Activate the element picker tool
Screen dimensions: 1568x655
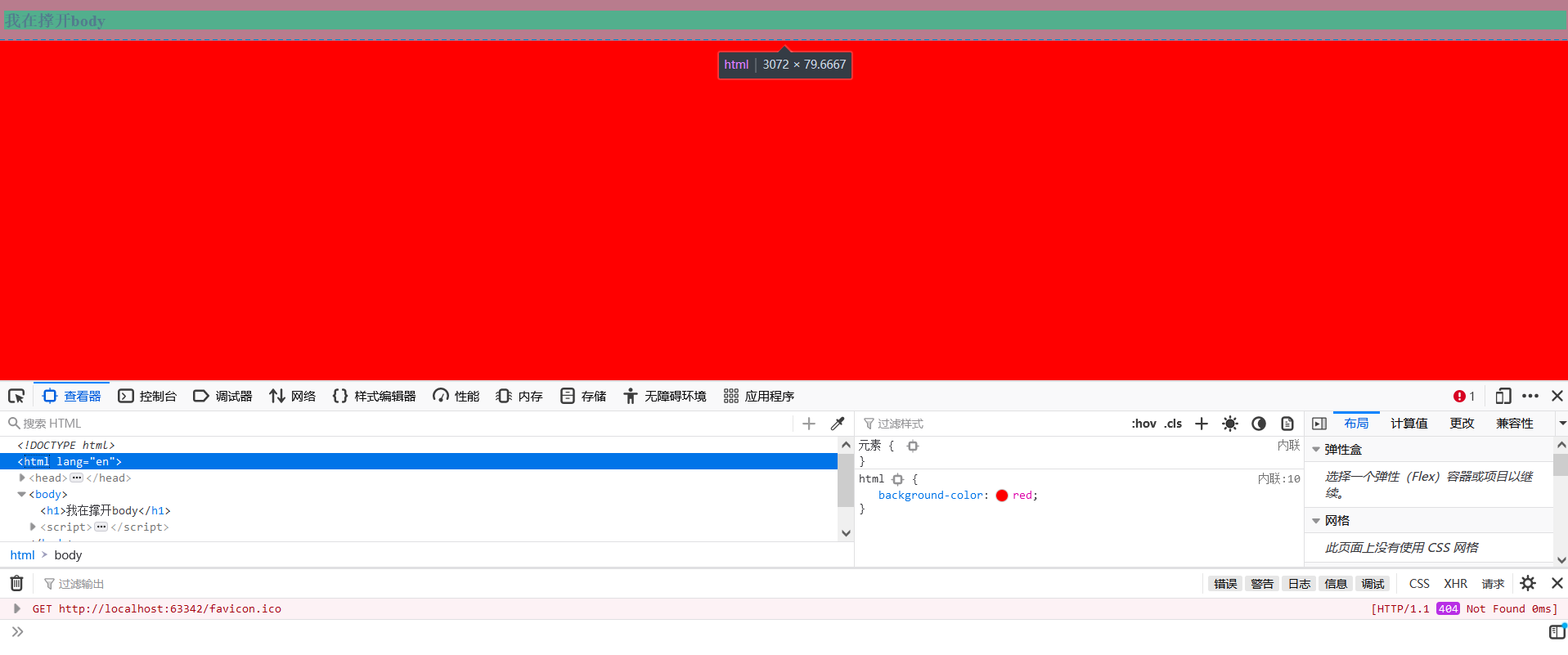click(16, 397)
